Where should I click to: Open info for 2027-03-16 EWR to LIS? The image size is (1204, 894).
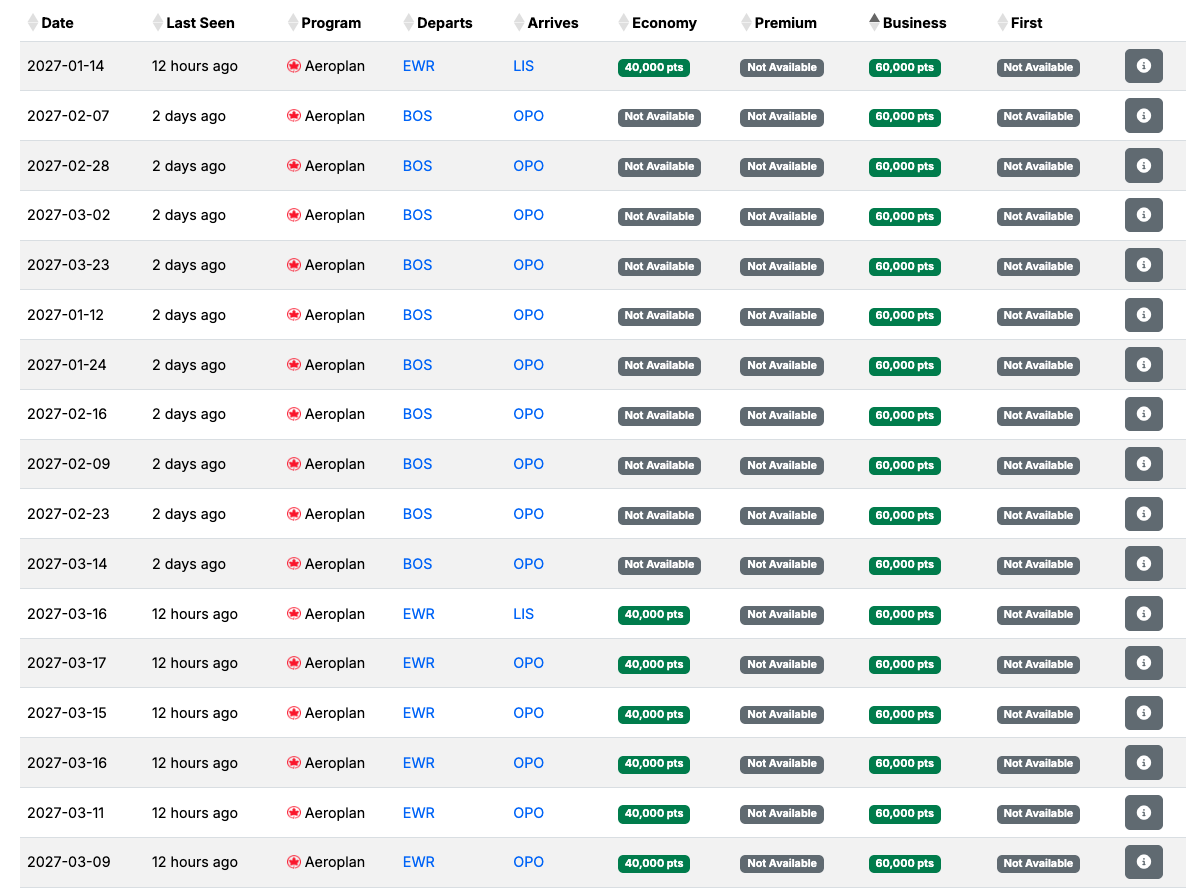(1144, 614)
